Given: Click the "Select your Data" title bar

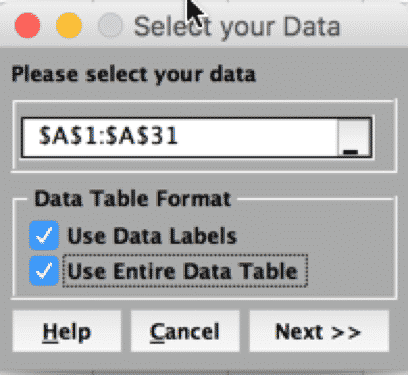Looking at the screenshot, I should (237, 27).
